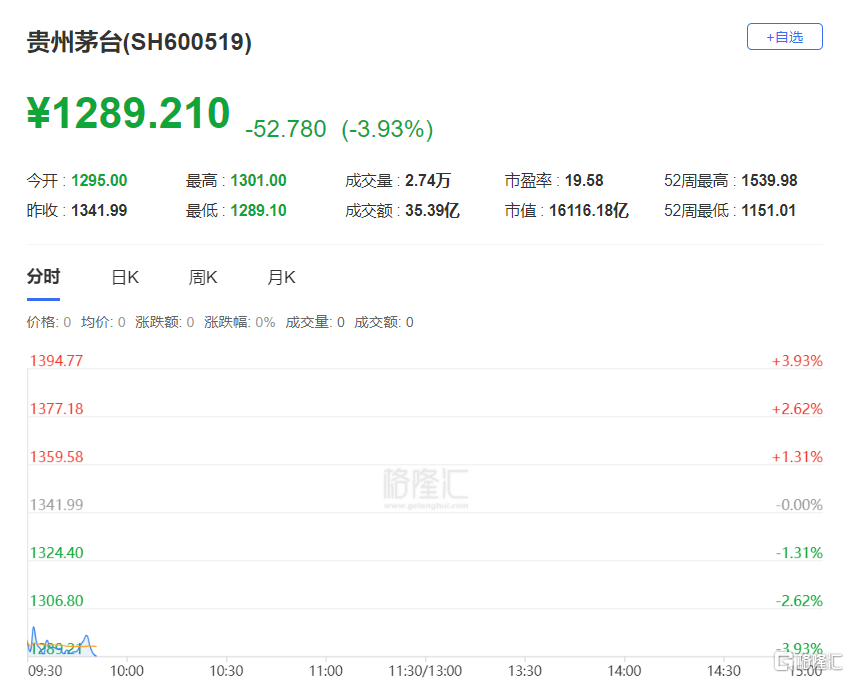Select the 分时 intraday chart tab
849x678 pixels.
coord(43,277)
